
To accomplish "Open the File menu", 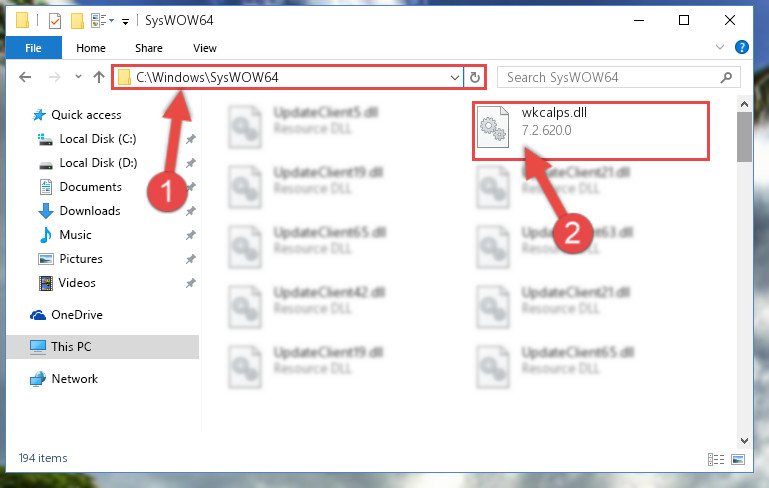I will [33, 48].
